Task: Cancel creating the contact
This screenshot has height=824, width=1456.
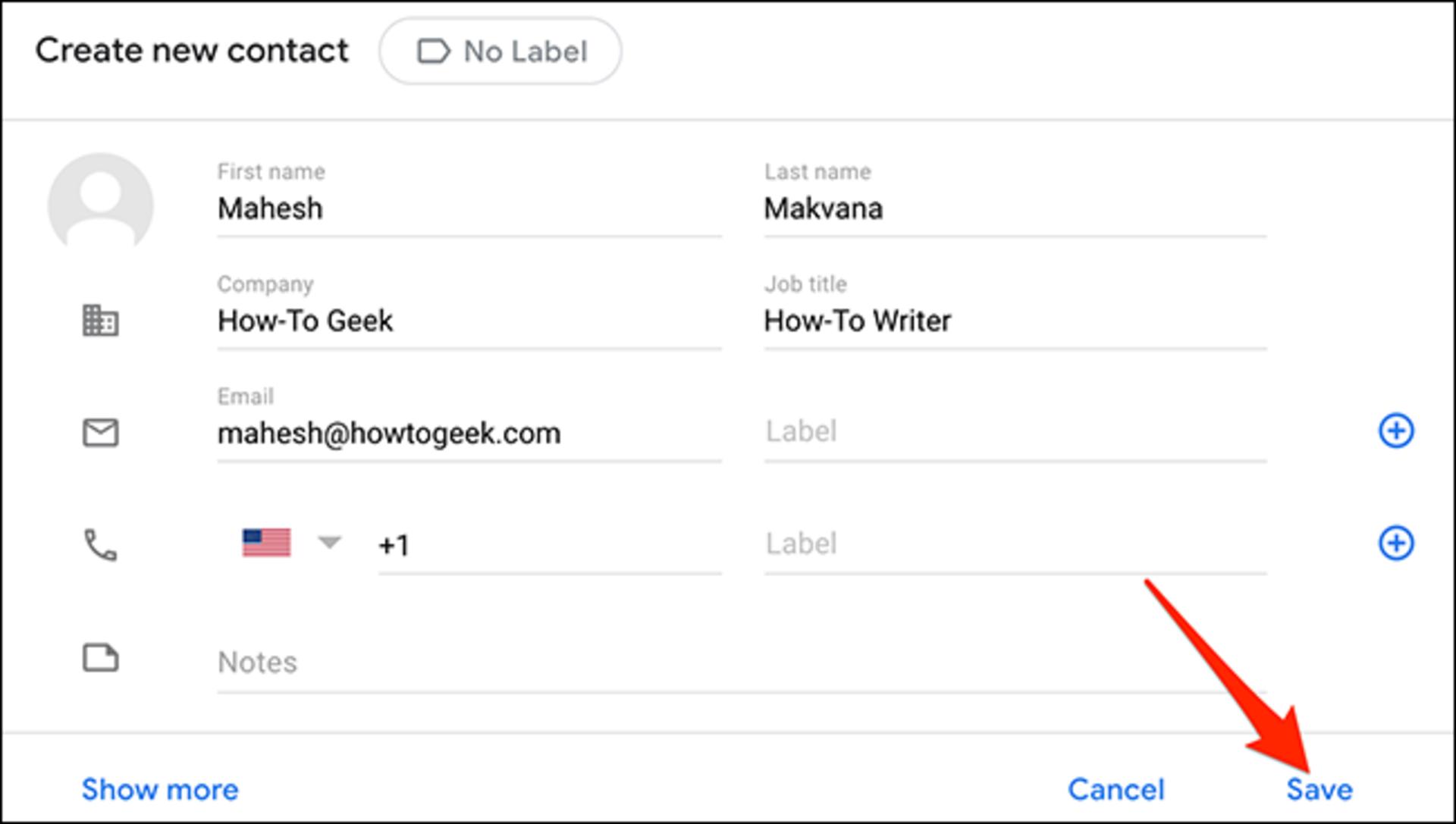Action: coord(1116,789)
